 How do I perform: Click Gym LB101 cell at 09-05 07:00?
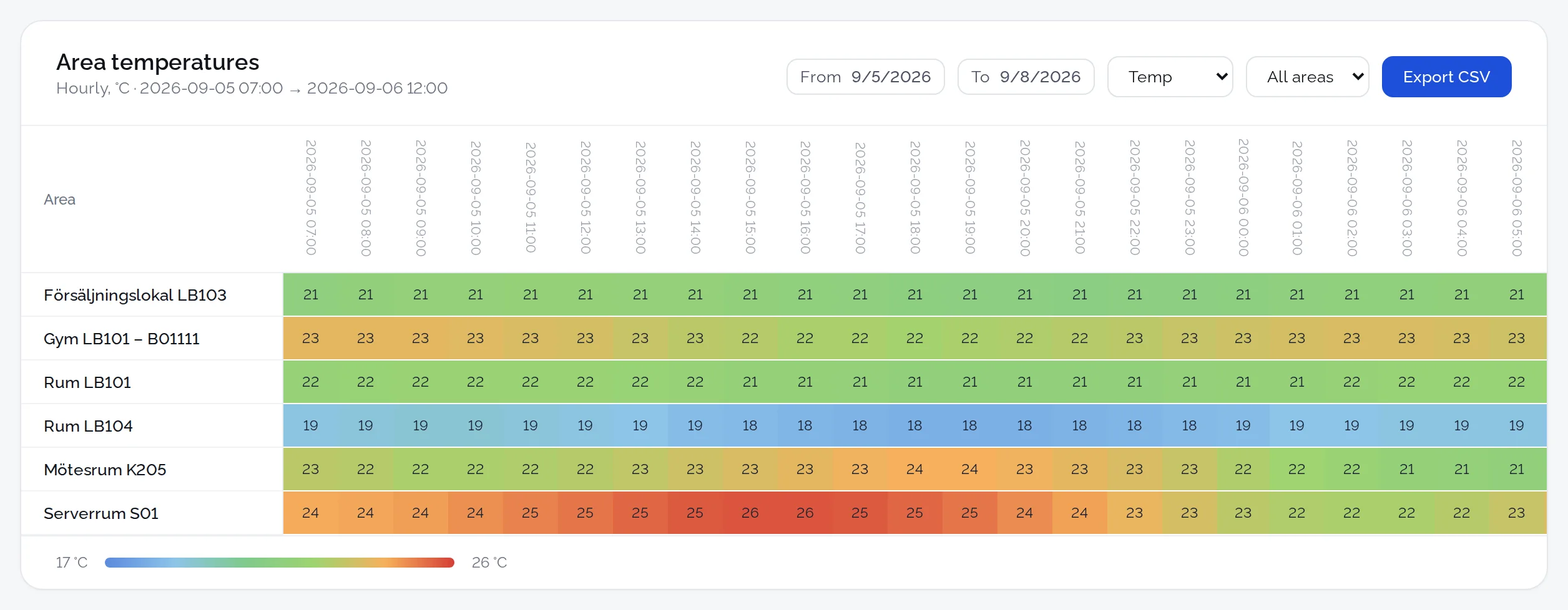click(311, 338)
